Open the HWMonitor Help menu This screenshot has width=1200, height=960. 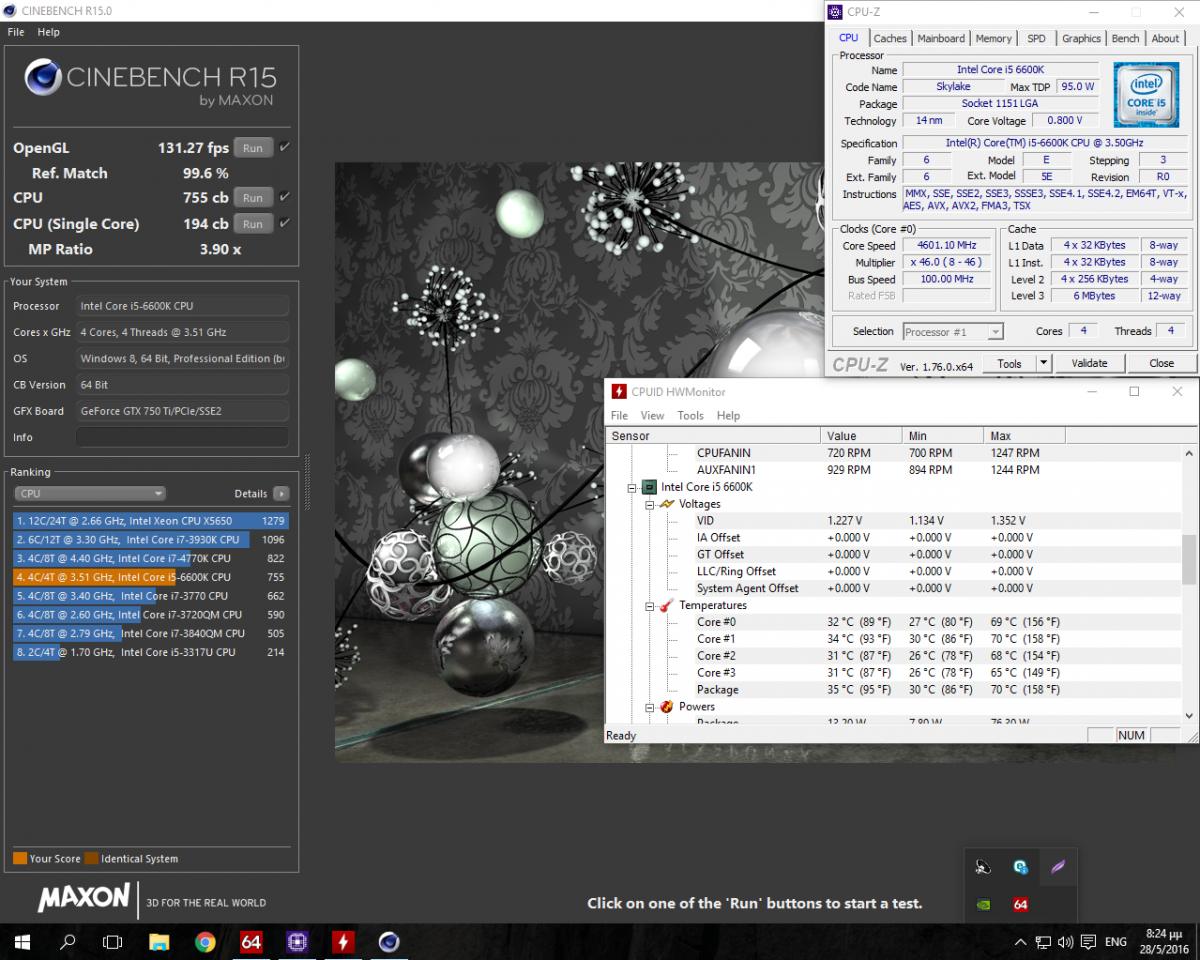(728, 415)
